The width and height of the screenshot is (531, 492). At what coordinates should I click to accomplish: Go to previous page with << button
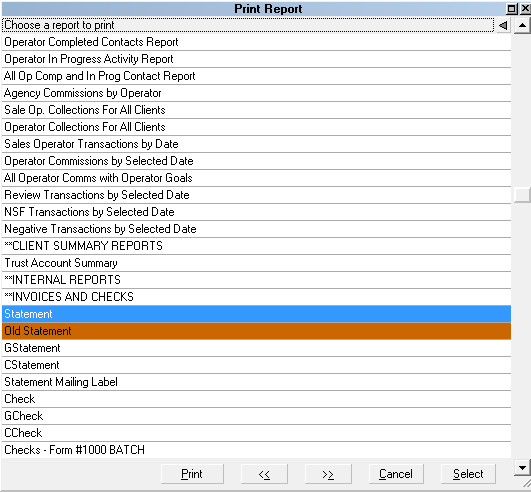(x=264, y=474)
